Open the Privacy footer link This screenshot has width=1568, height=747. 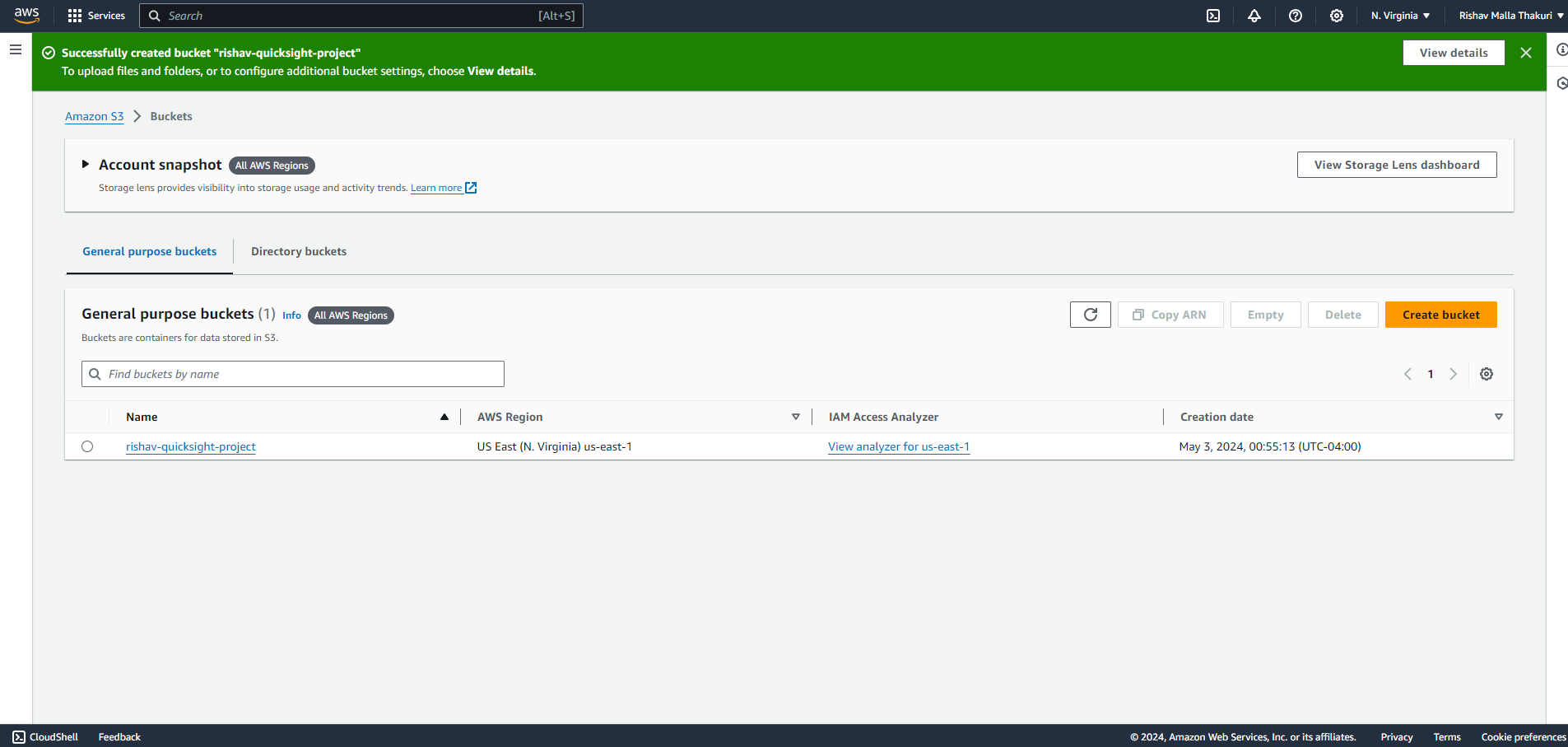[x=1397, y=737]
